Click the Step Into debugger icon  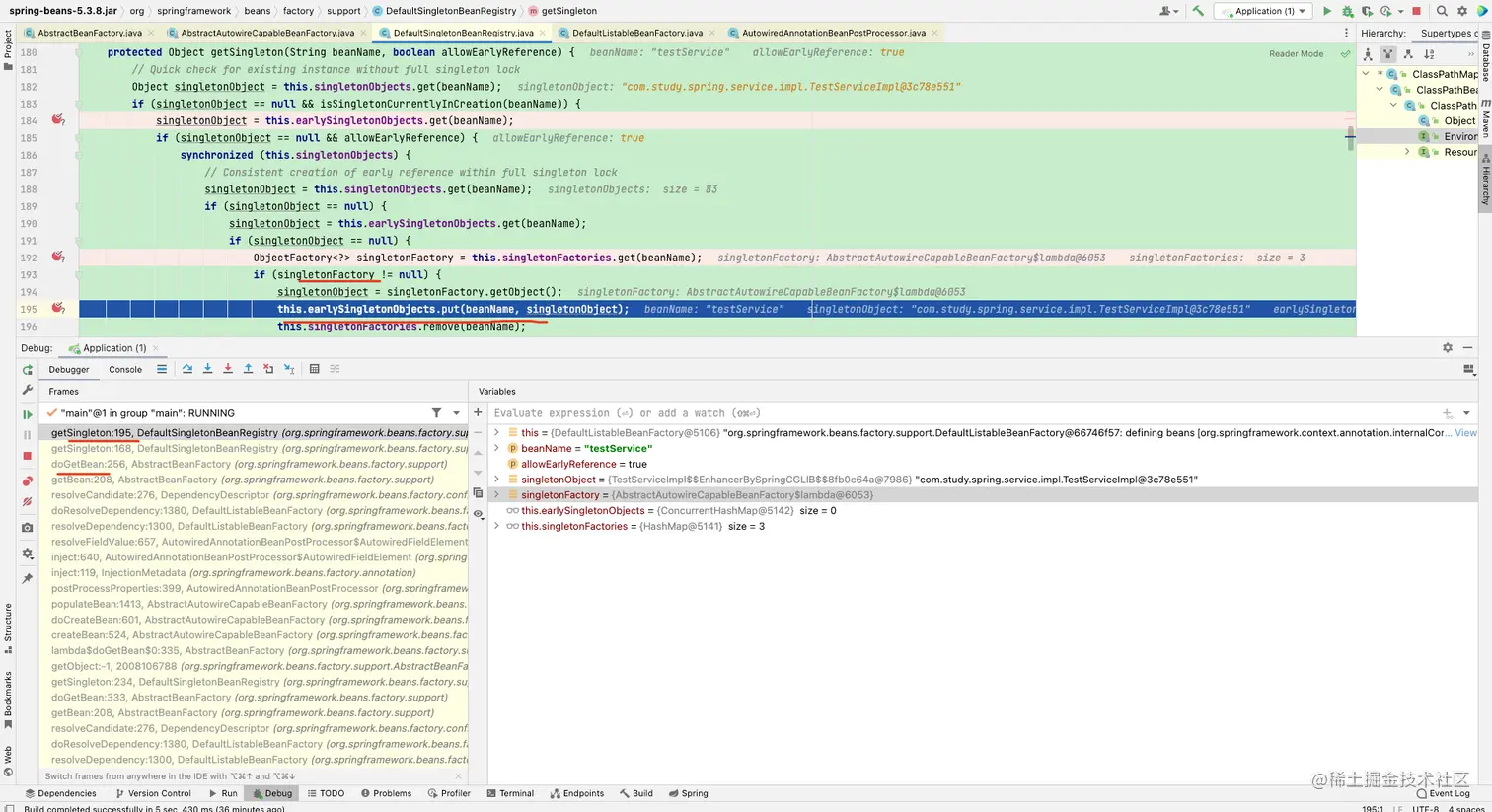[x=207, y=369]
